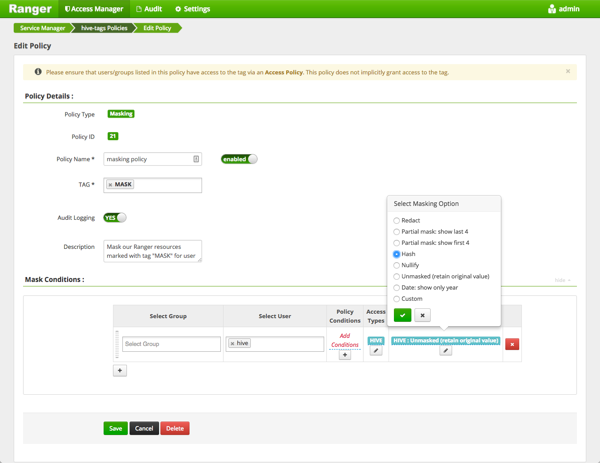Click the Select Masking Option popup title
The image size is (600, 463).
(426, 204)
